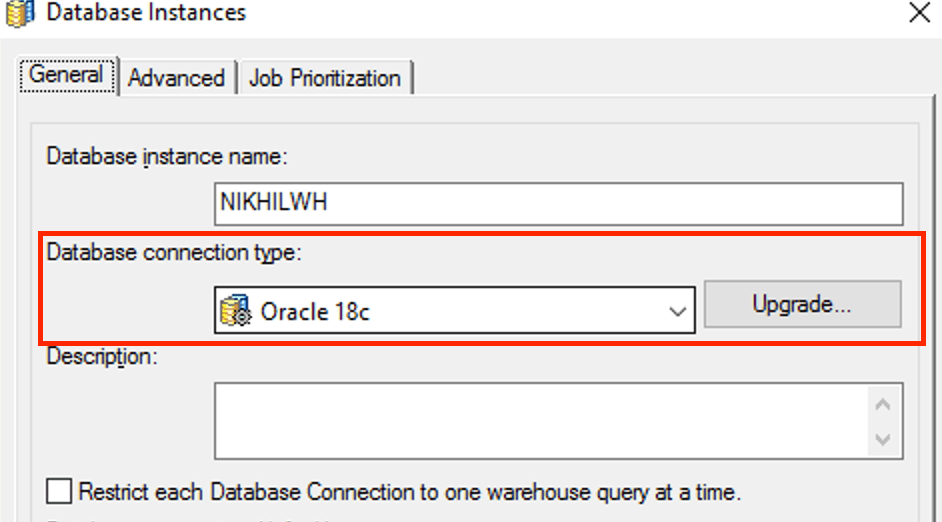Image resolution: width=942 pixels, height=522 pixels.
Task: Click the NIKHILWH instance name field
Action: coord(558,204)
